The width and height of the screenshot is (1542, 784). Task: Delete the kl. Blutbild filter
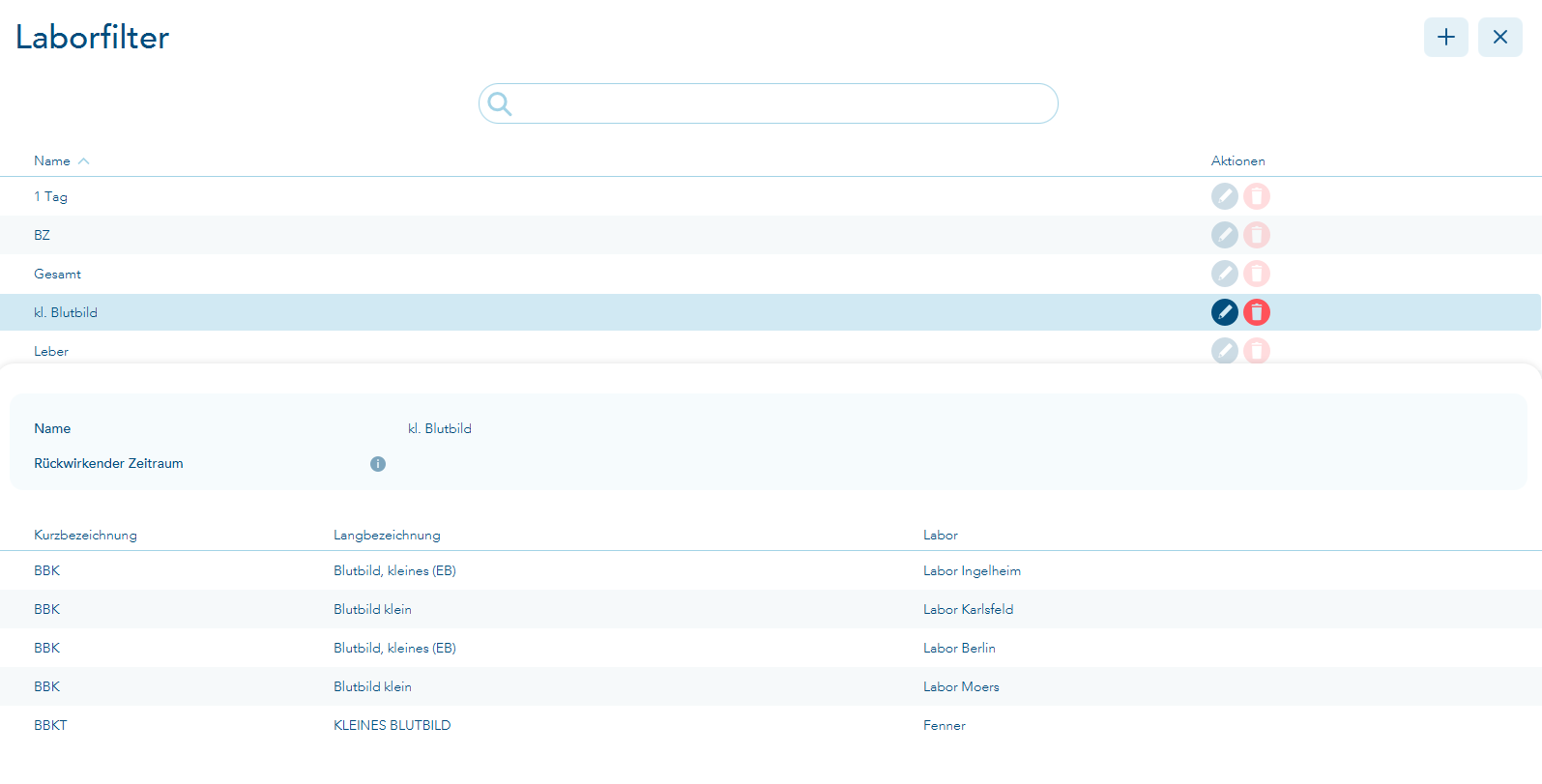pyautogui.click(x=1256, y=312)
